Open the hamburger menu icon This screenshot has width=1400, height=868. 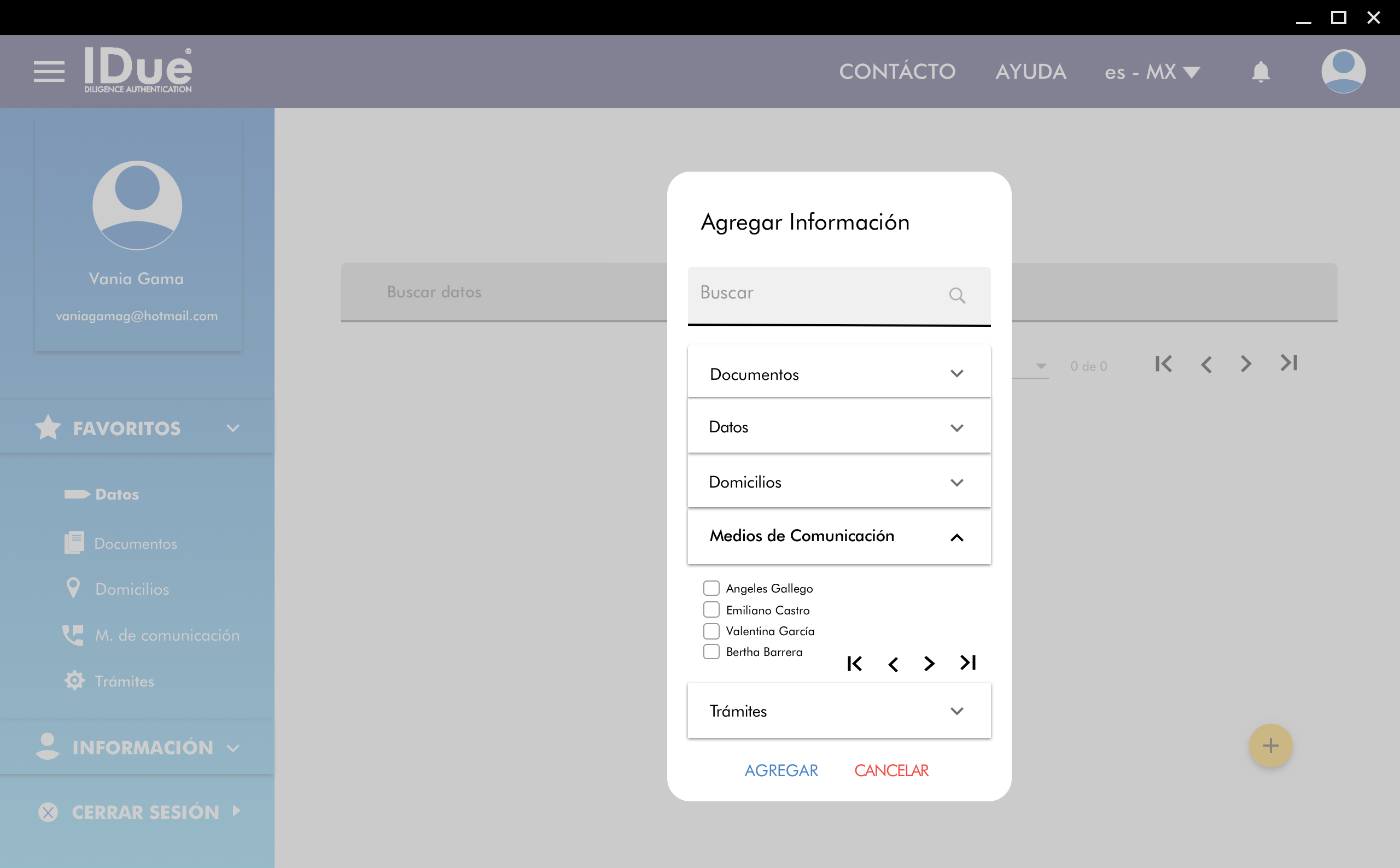pos(49,72)
